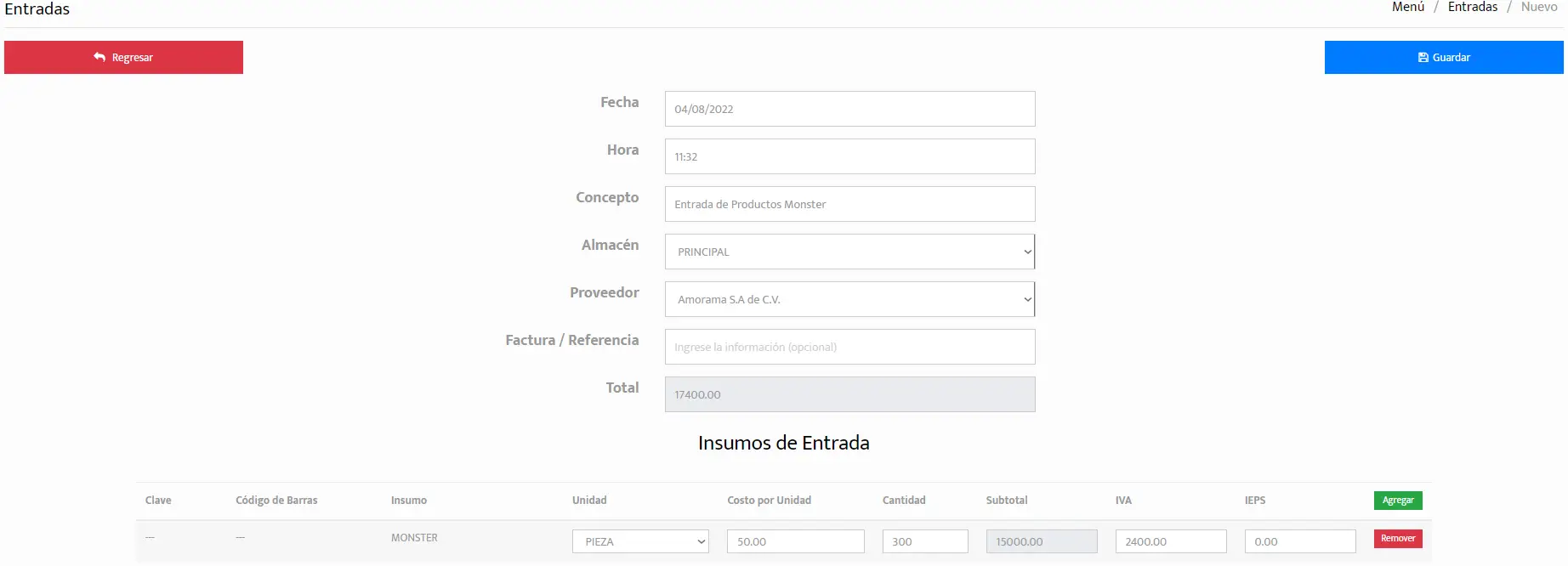Click the red Regresar button
Image resolution: width=1568 pixels, height=566 pixels.
tap(123, 57)
